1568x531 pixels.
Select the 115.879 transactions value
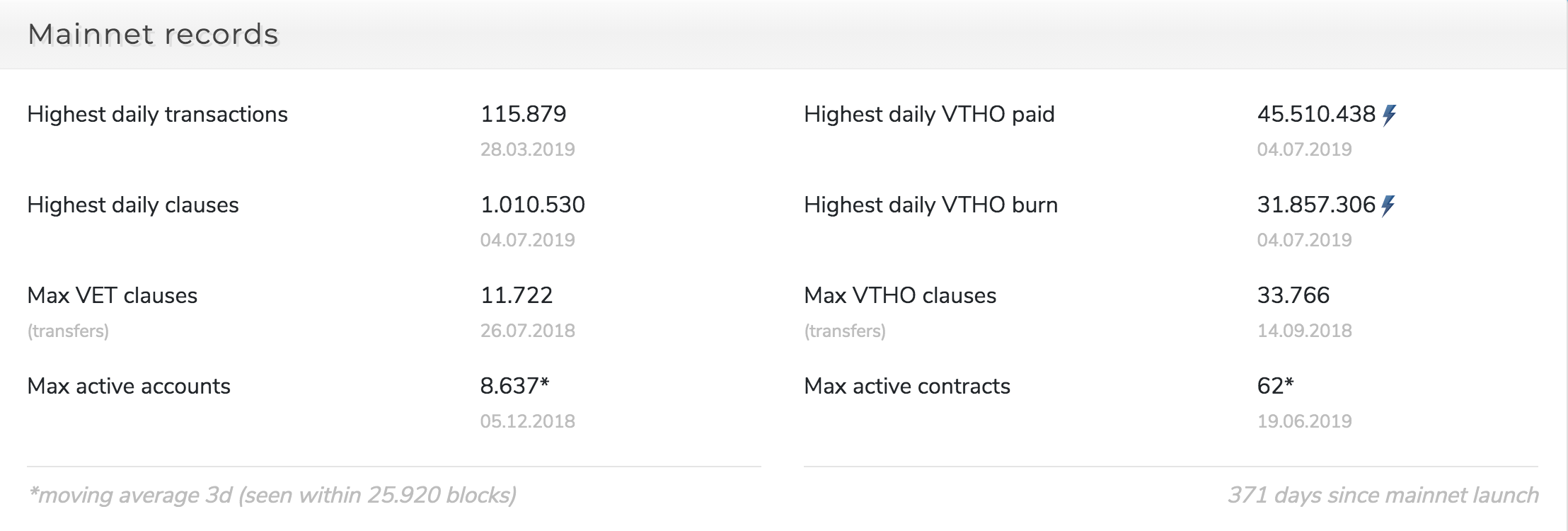pos(524,114)
